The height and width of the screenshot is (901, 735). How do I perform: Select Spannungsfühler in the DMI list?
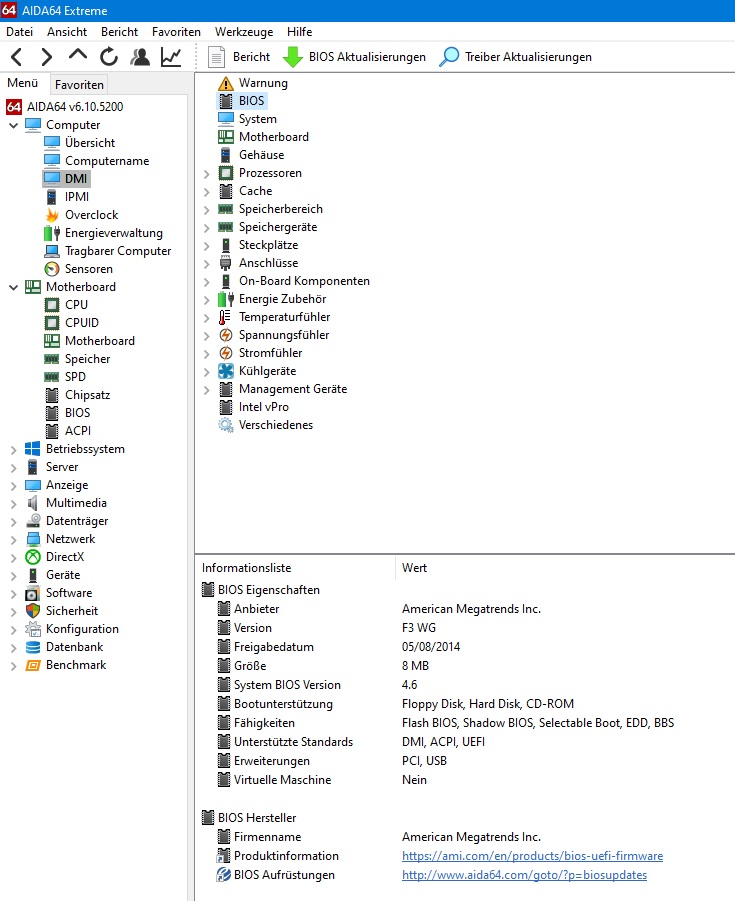tap(274, 335)
